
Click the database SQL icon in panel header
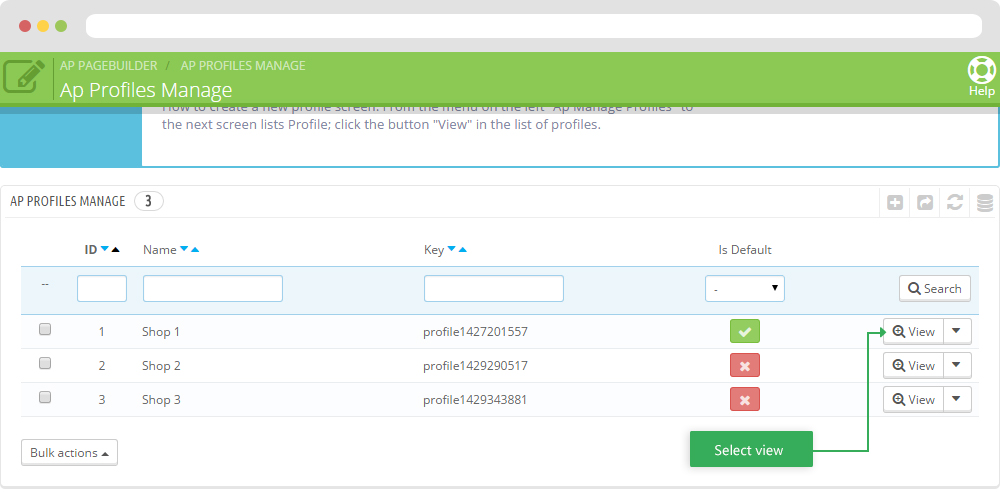pyautogui.click(x=984, y=202)
